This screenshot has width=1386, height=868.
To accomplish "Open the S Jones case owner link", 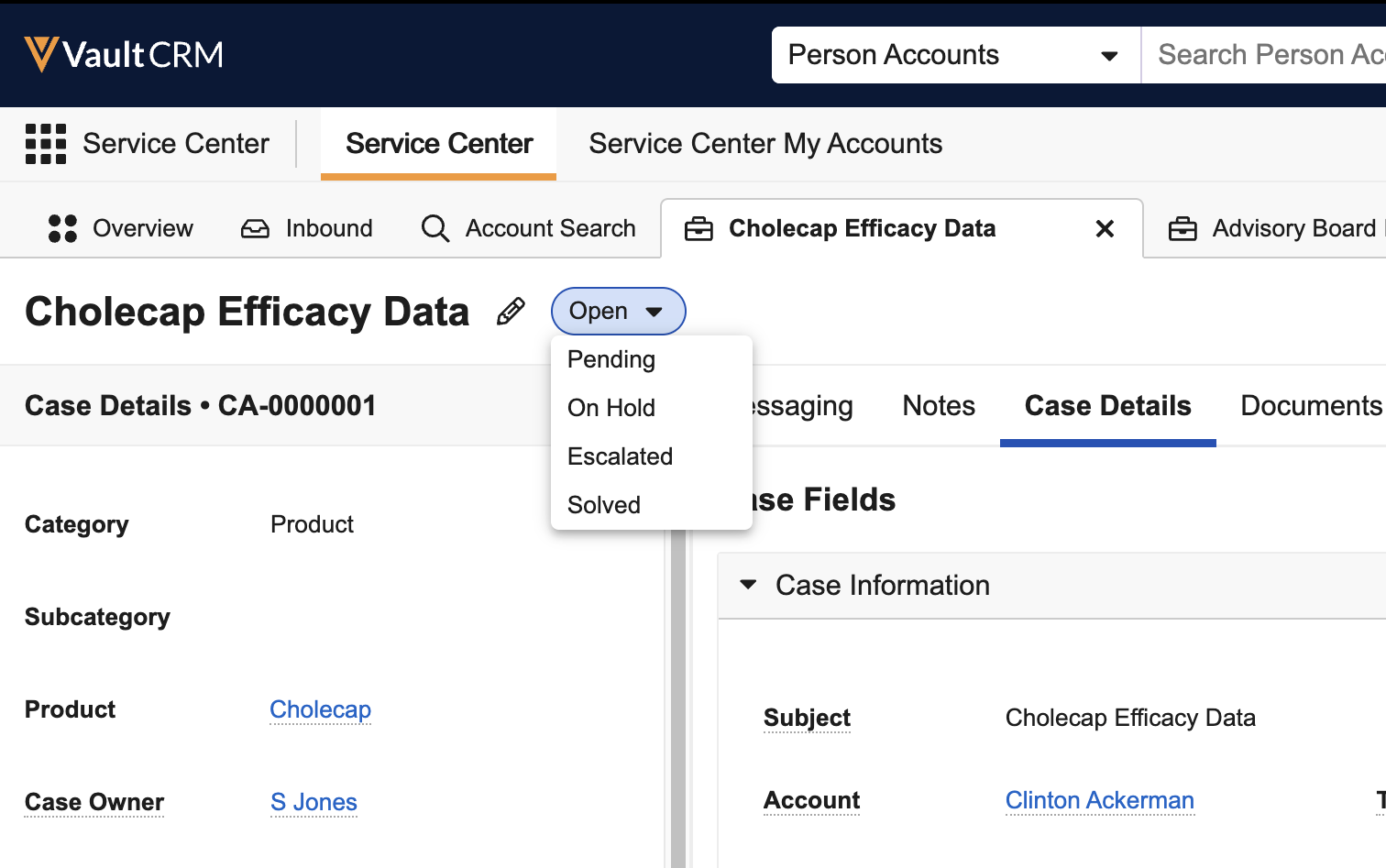I will coord(313,802).
